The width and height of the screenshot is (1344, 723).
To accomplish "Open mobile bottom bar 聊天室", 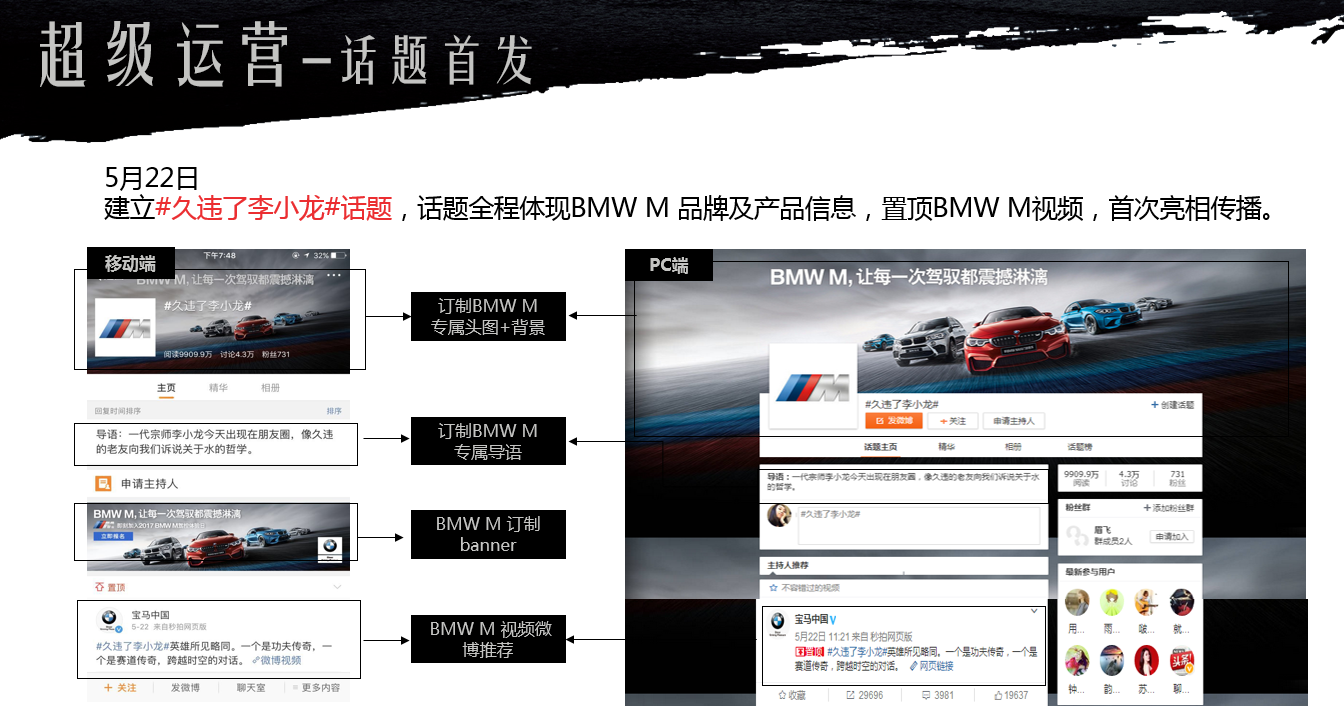I will pyautogui.click(x=250, y=688).
